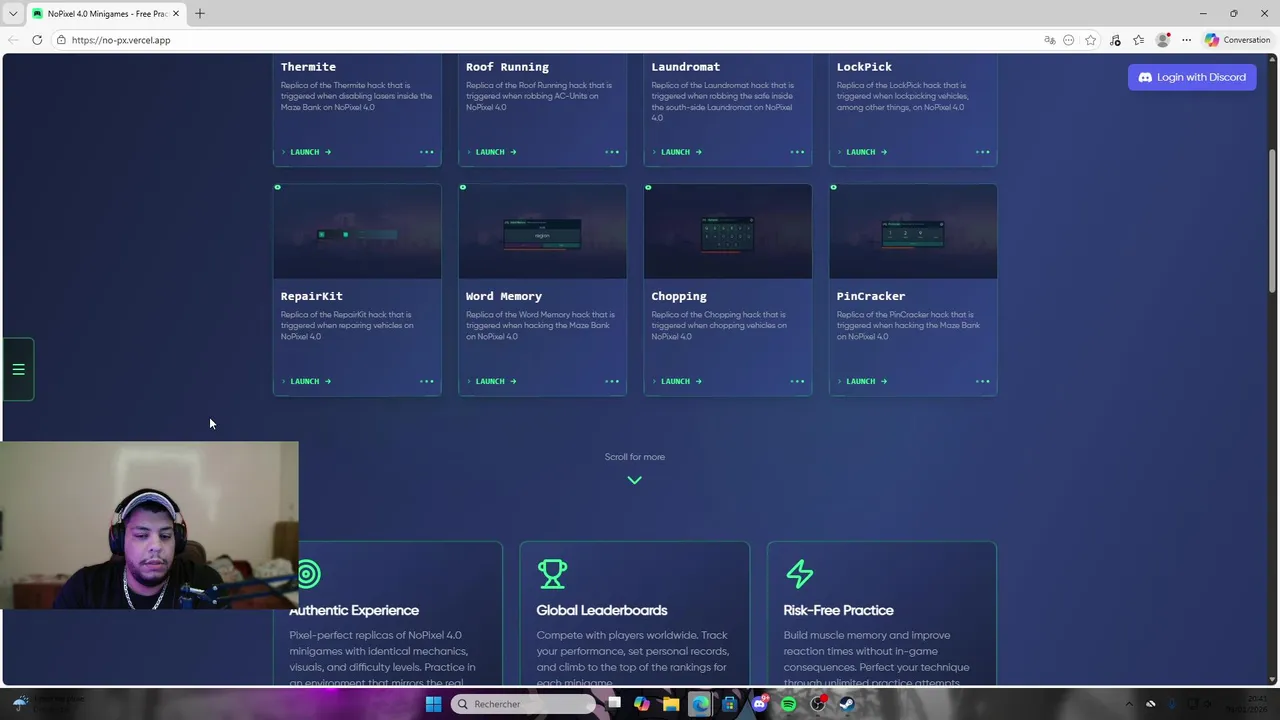Click the Authentic Experience target icon
This screenshot has width=1280, height=720.
pyautogui.click(x=308, y=574)
